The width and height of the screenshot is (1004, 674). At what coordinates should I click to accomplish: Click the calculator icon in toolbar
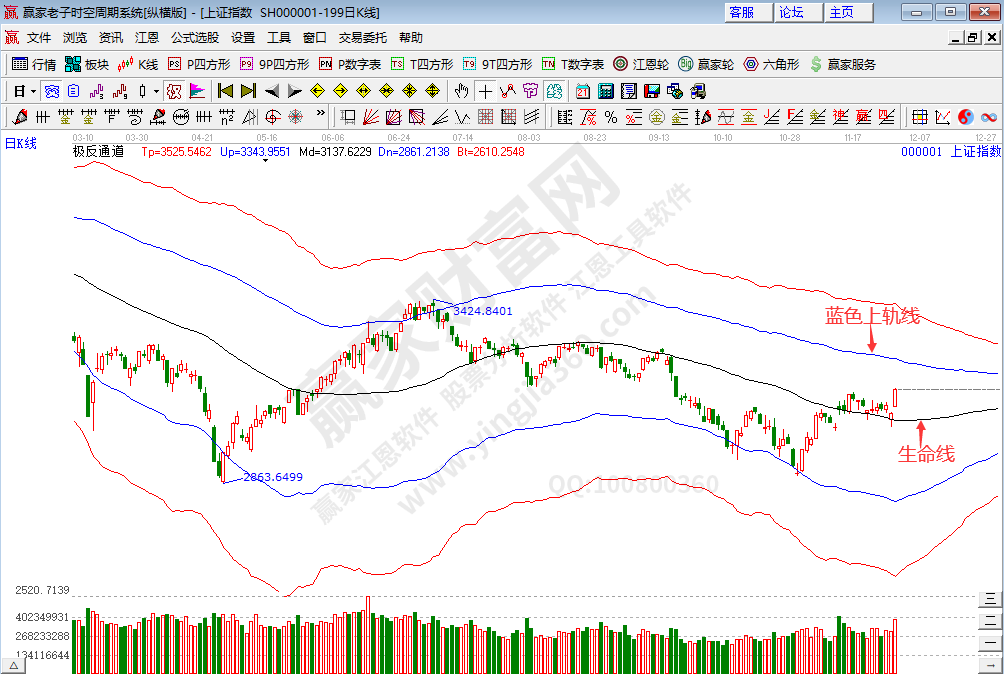tap(604, 91)
